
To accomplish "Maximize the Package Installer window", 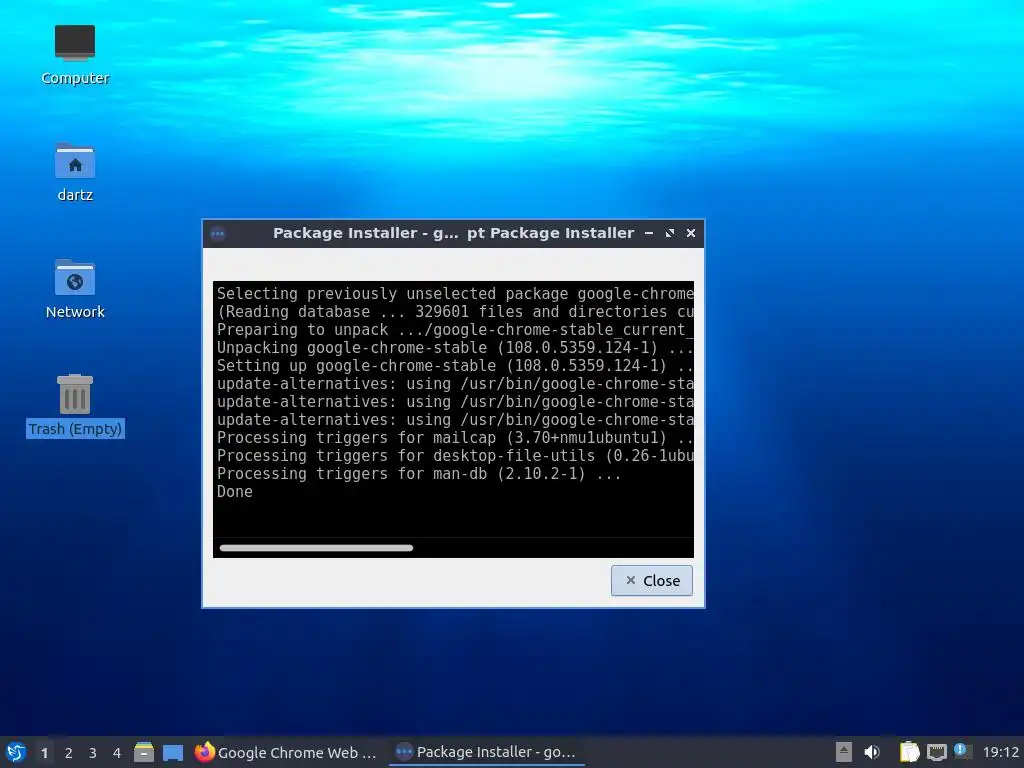I will pos(669,233).
